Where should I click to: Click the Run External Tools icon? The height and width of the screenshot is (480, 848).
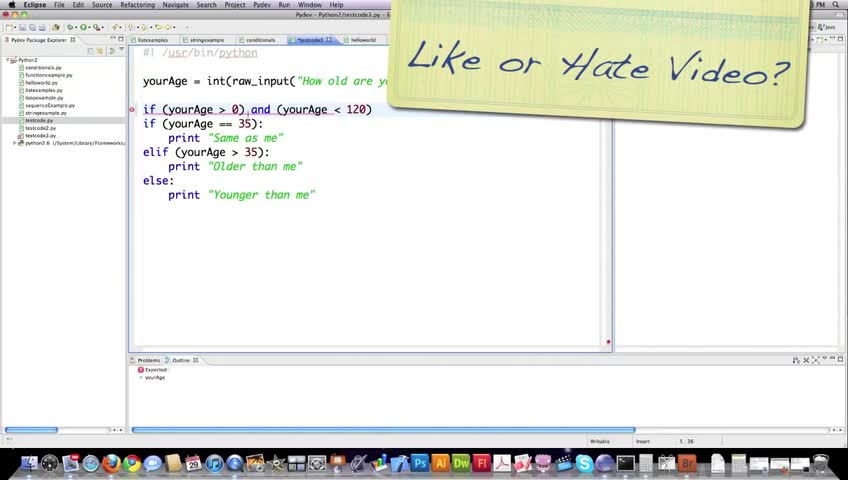[x=96, y=27]
